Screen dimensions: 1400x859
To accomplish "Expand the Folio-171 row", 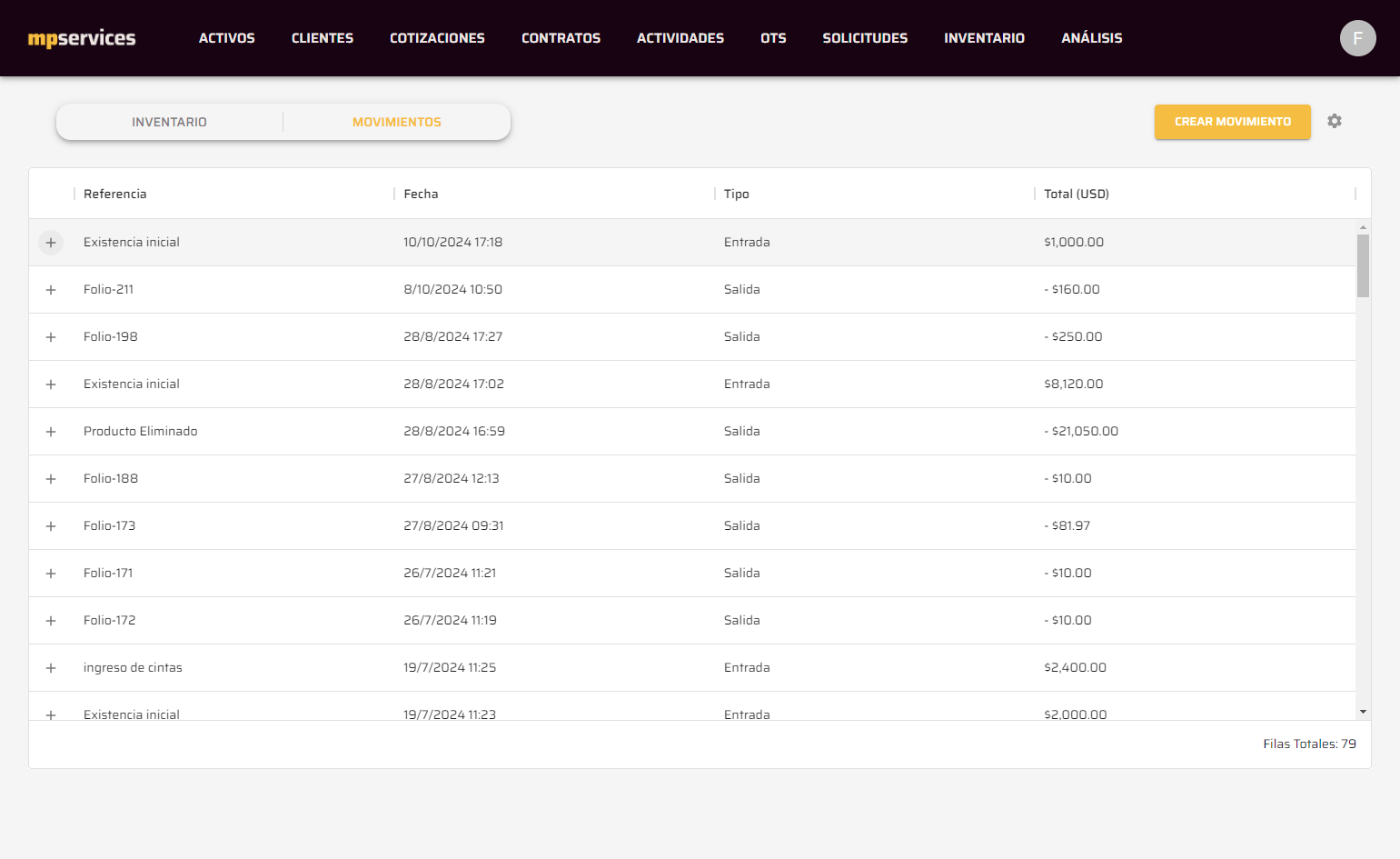I will point(51,574).
